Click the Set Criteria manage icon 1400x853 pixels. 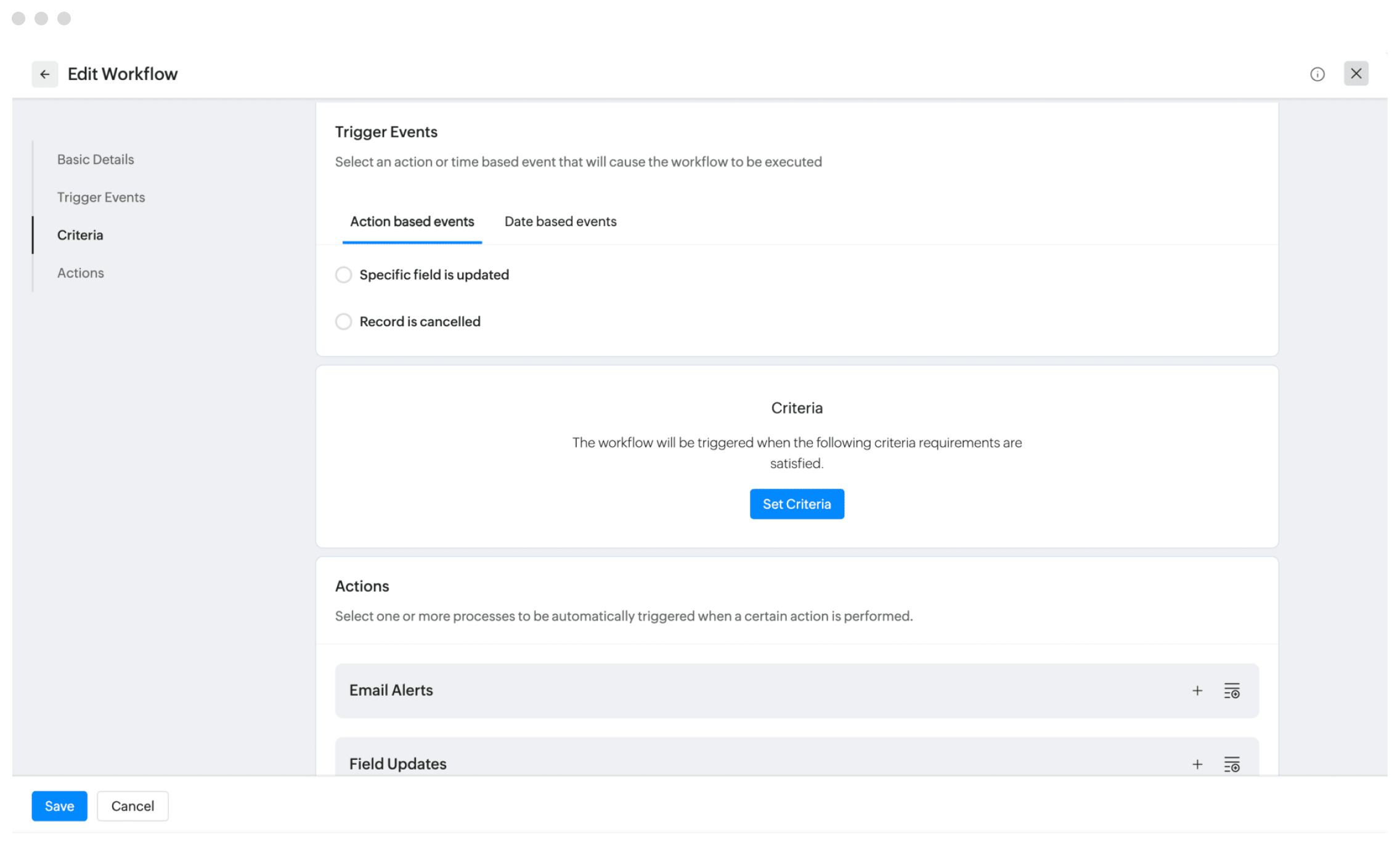click(797, 503)
